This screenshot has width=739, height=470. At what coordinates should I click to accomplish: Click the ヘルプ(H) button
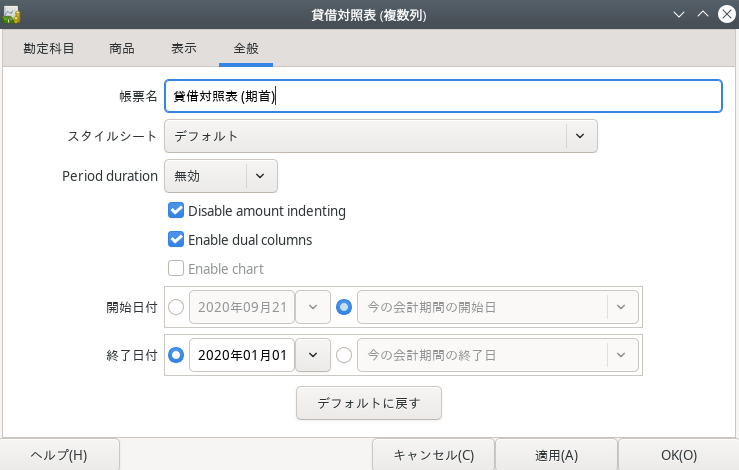pyautogui.click(x=59, y=455)
